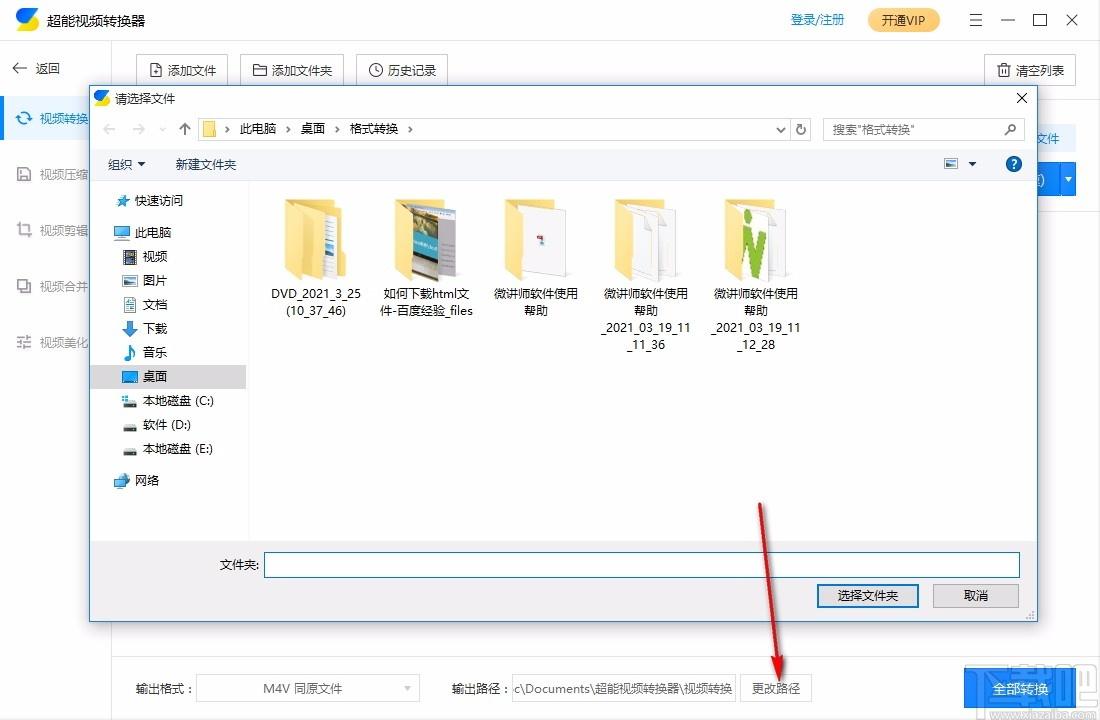This screenshot has width=1100, height=720.
Task: Select 本地磁盘 (C:) in the tree
Action: (x=168, y=400)
